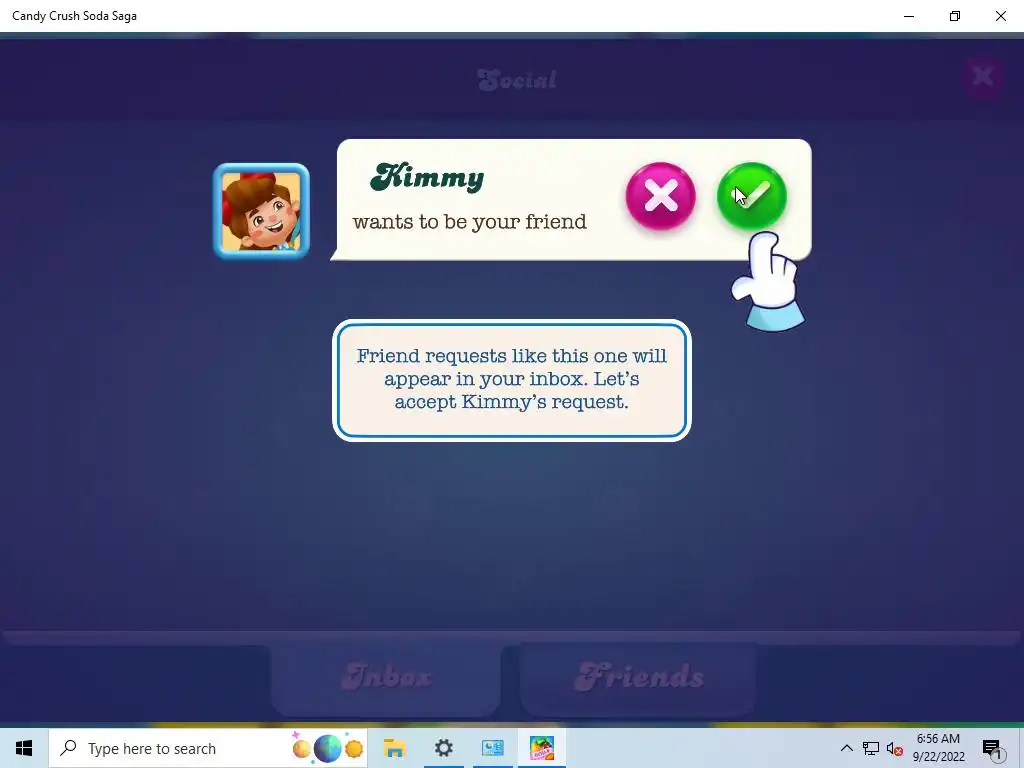The height and width of the screenshot is (768, 1024).
Task: Show hidden system tray icons
Action: (x=846, y=748)
